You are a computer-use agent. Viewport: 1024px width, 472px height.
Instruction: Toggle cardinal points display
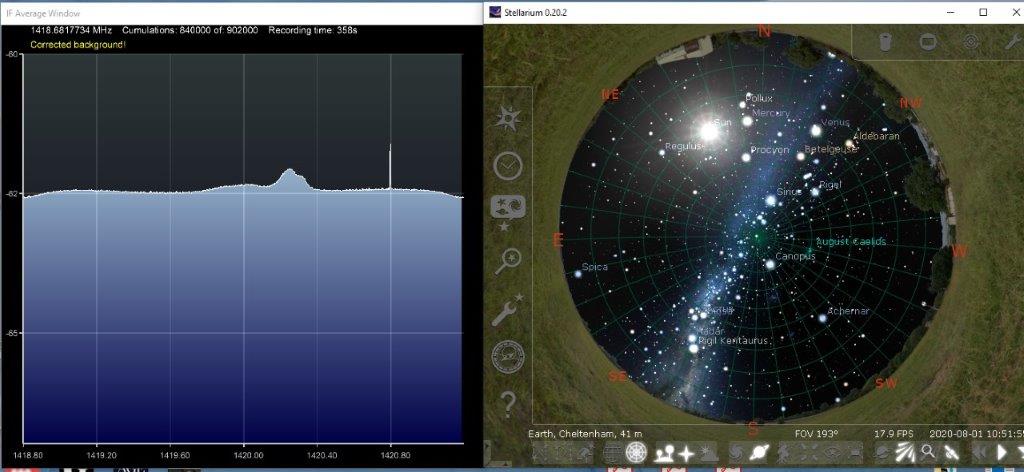point(688,454)
